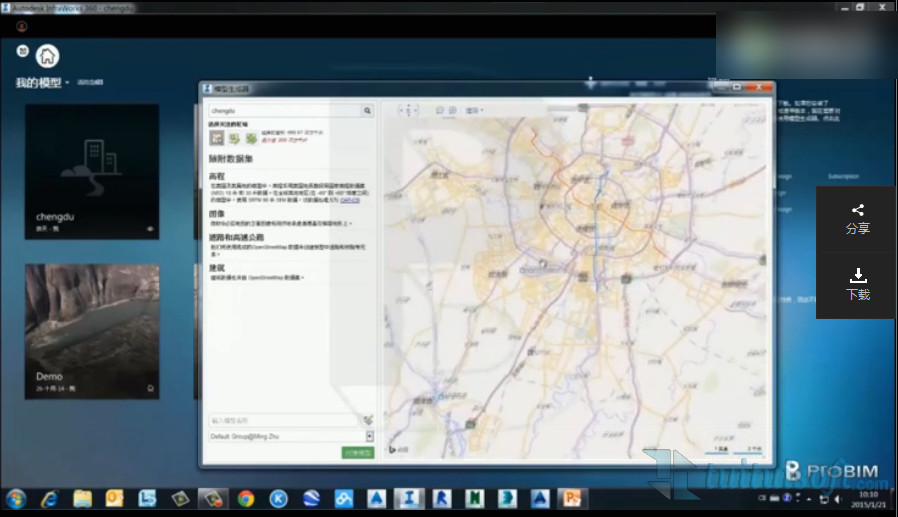Click the Home icon in InfraWorks
The width and height of the screenshot is (898, 517).
pos(47,56)
